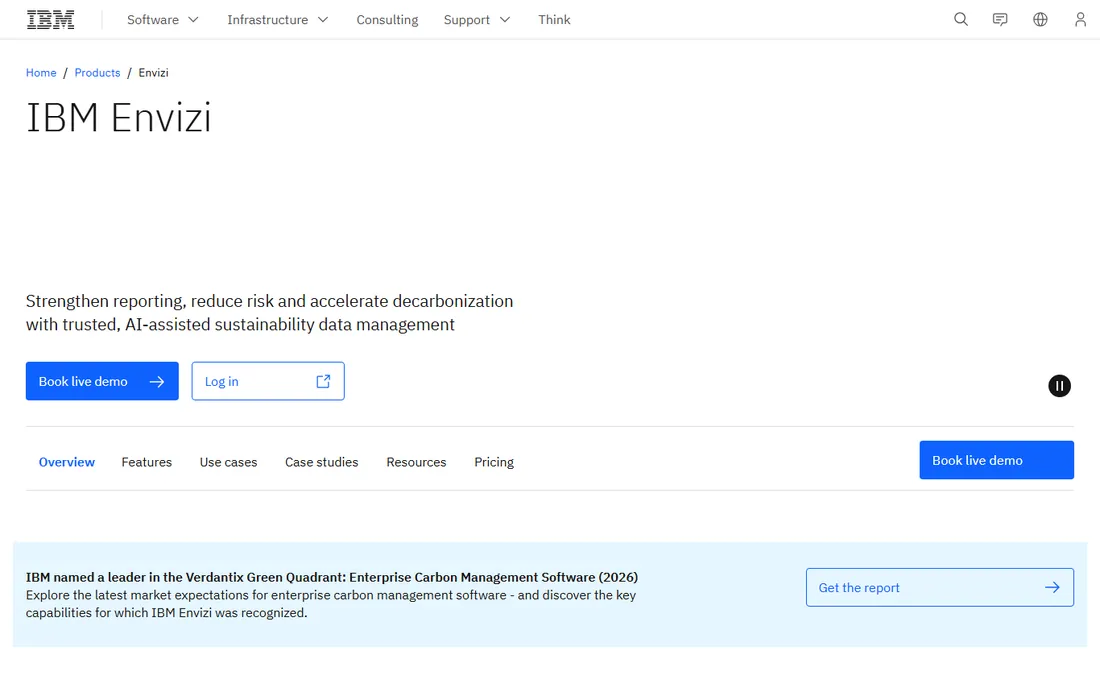Select the Features tab
Image resolution: width=1100 pixels, height=688 pixels.
click(x=147, y=462)
